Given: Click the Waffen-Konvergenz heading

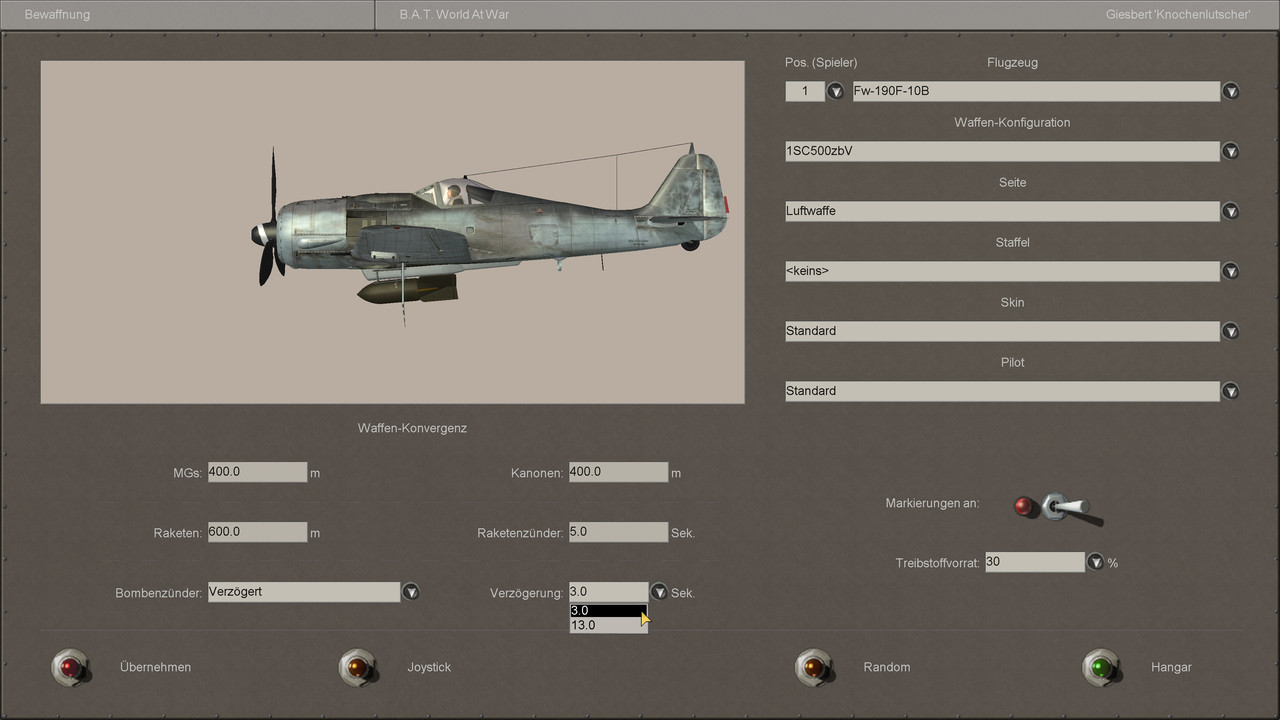Looking at the screenshot, I should click(x=412, y=428).
